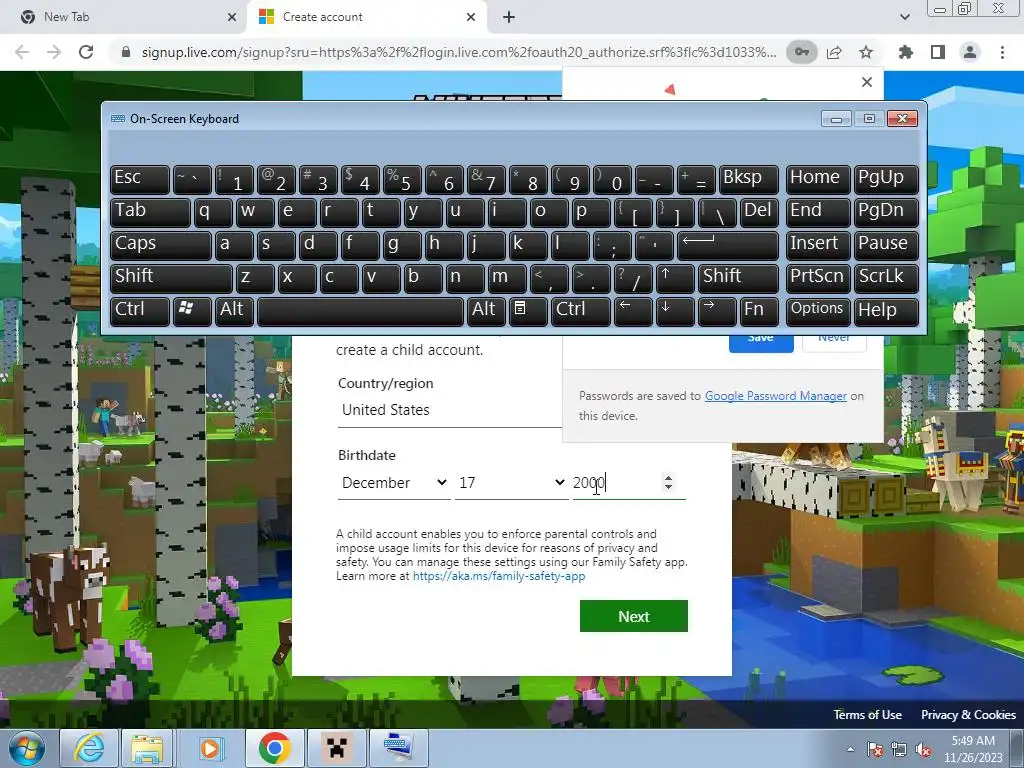Click Save in the password popup
The width and height of the screenshot is (1024, 768).
[x=761, y=342]
